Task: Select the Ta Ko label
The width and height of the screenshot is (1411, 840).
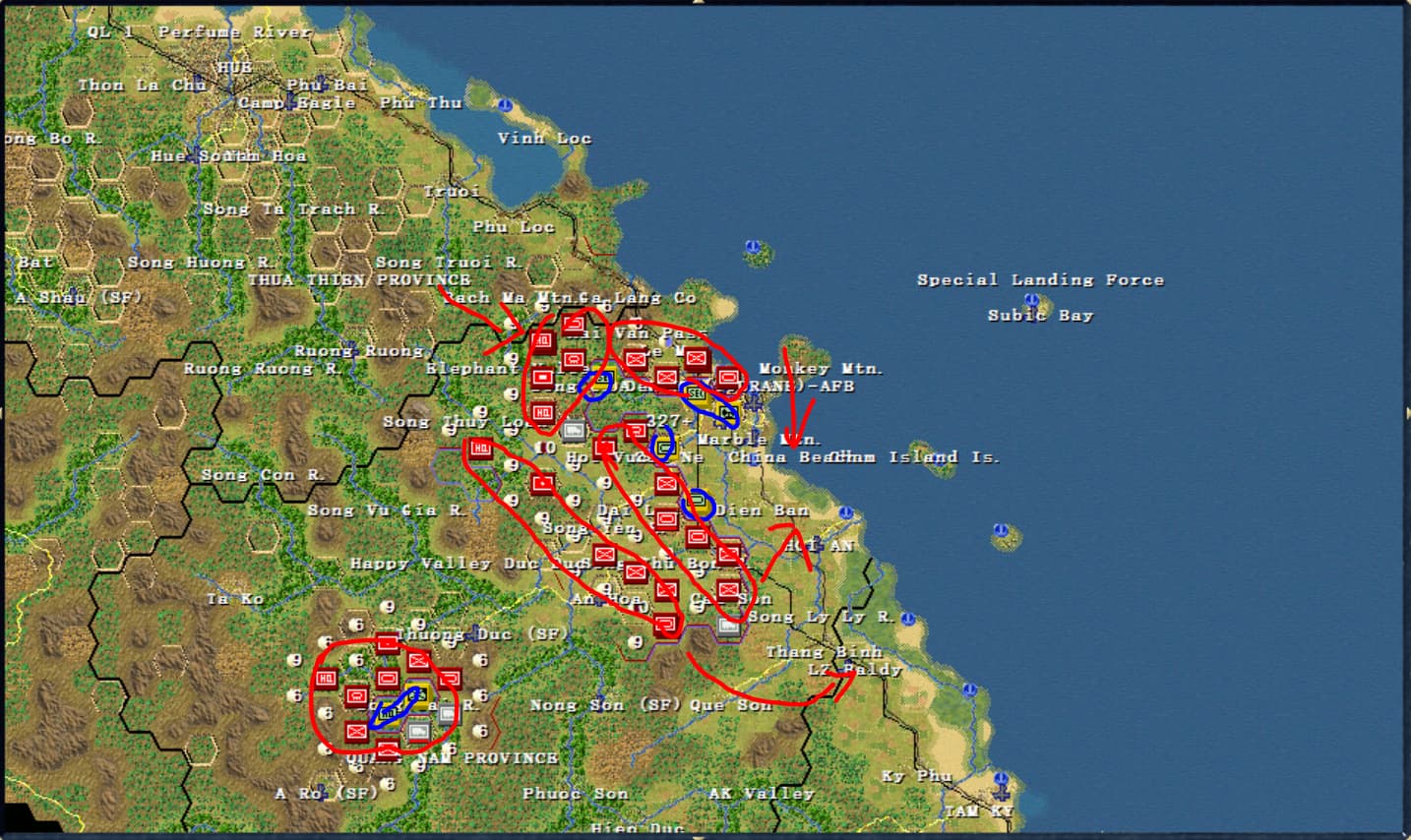Action: pos(234,599)
